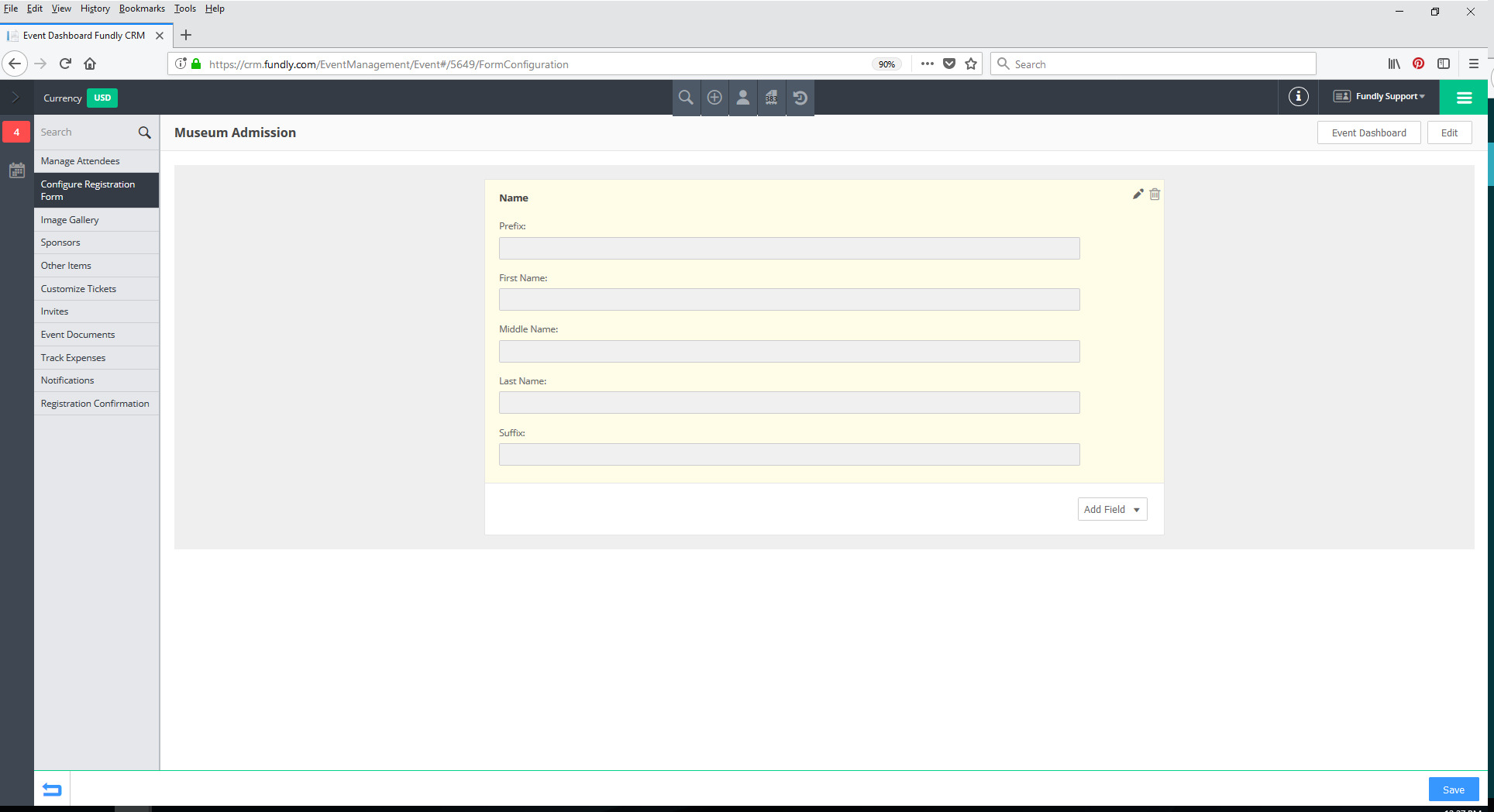Open the File menu
The image size is (1494, 812).
coord(11,9)
